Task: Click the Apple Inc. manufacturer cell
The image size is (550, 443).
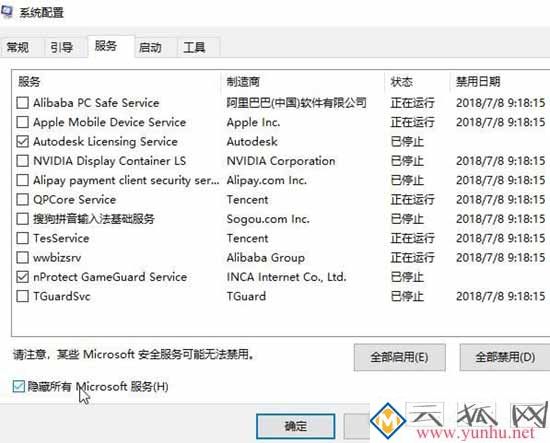Action: [x=253, y=122]
